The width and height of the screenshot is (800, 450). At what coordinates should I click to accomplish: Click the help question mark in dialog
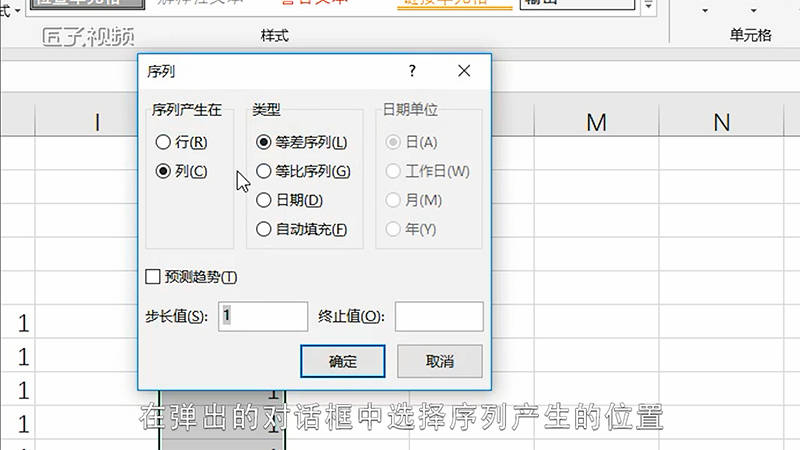(412, 71)
